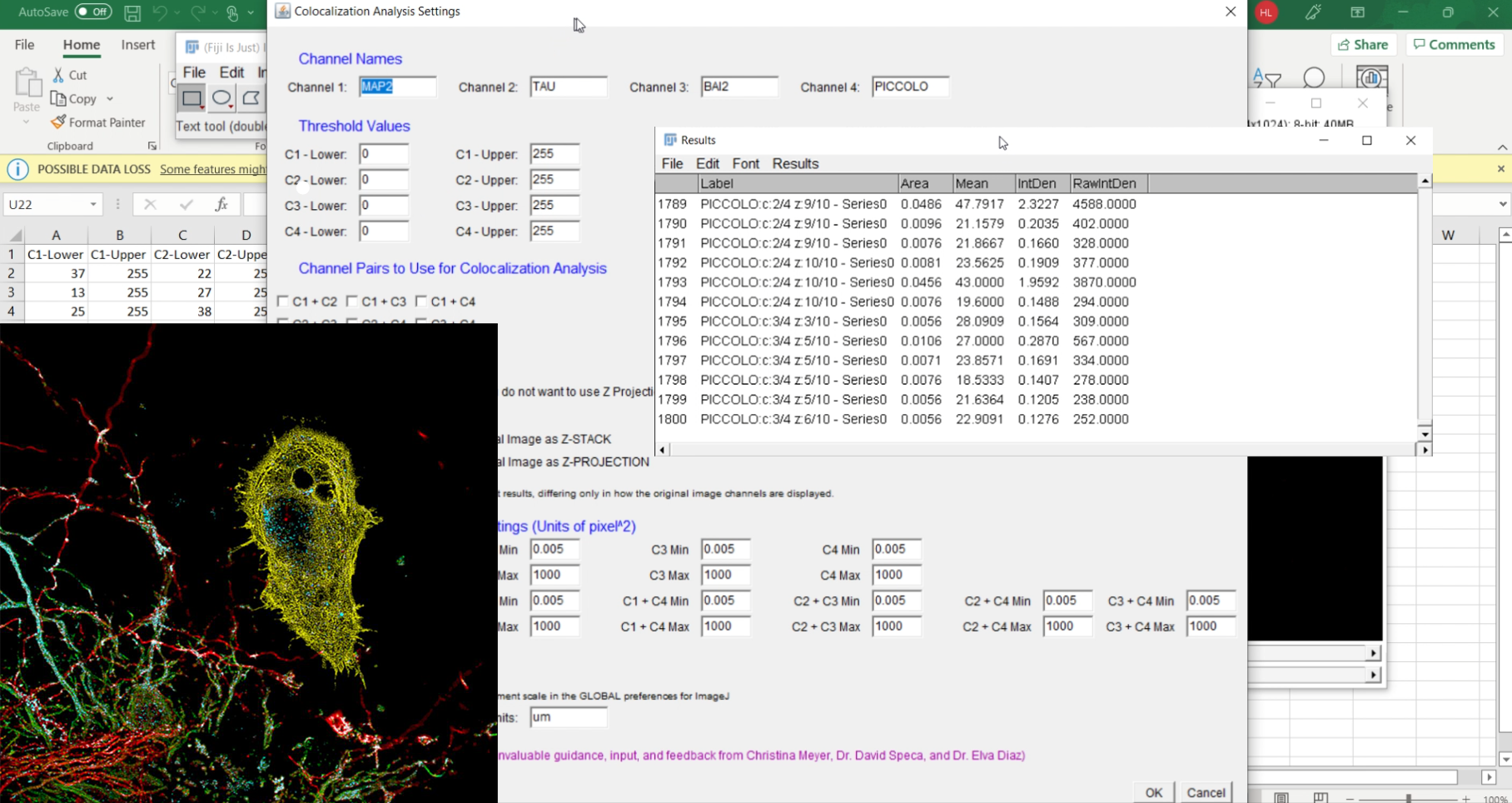This screenshot has height=803, width=1512.
Task: Open the Clipboard dialog launcher icon
Action: tap(152, 146)
